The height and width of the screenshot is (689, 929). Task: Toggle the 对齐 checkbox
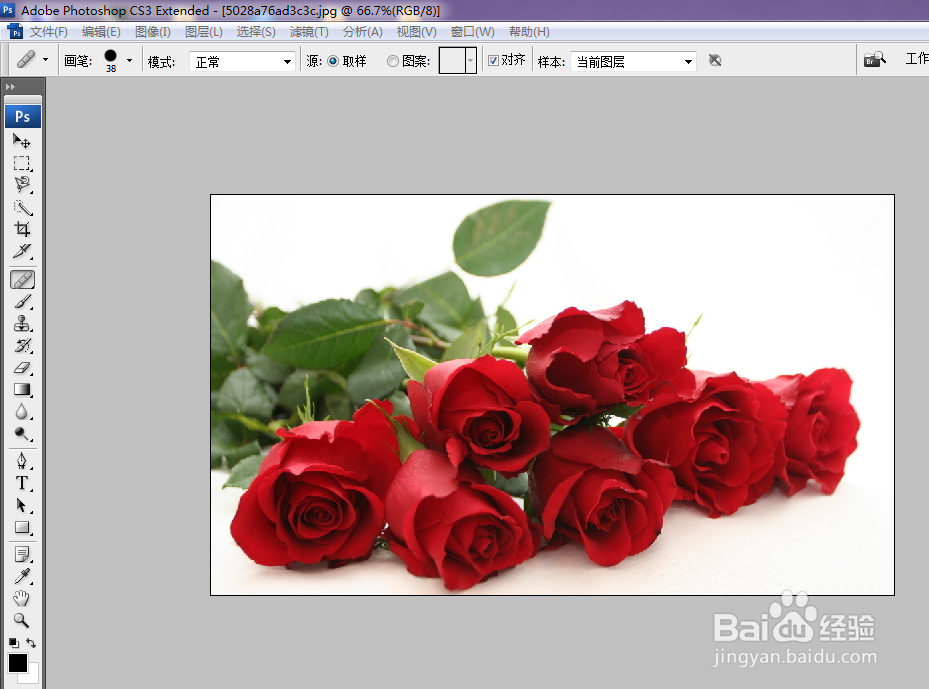coord(493,60)
